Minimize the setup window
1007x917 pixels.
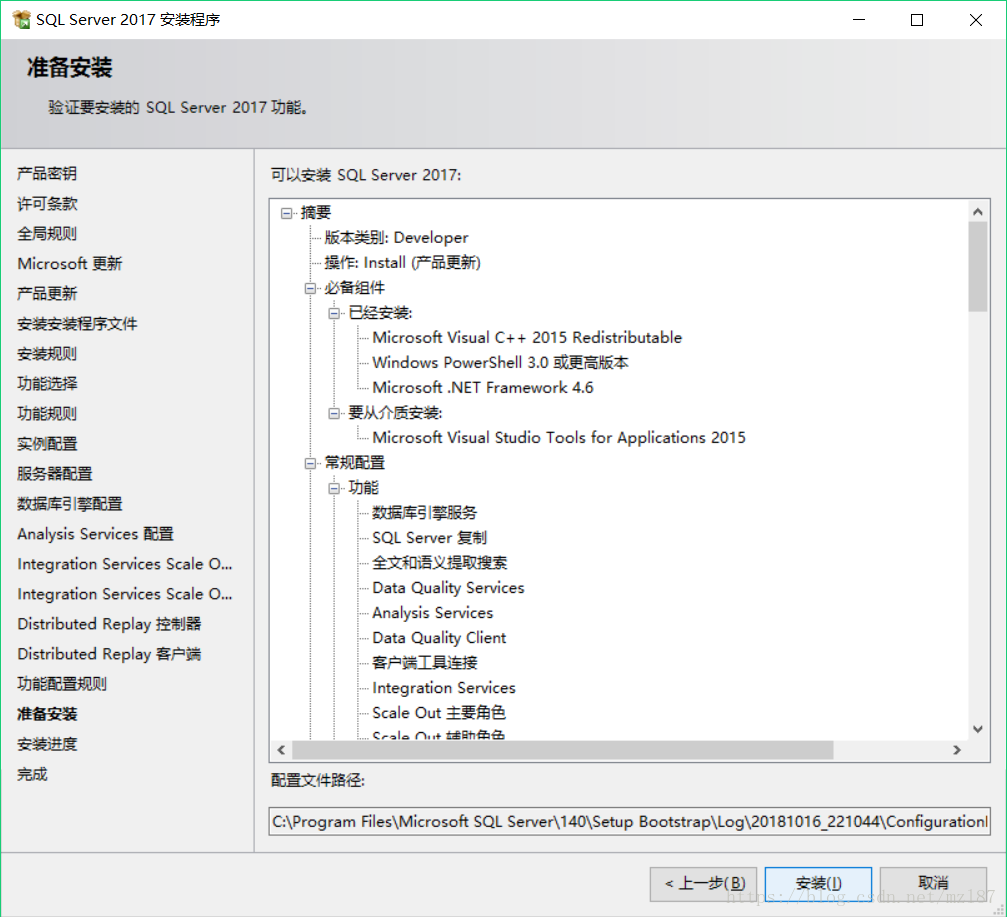click(859, 20)
